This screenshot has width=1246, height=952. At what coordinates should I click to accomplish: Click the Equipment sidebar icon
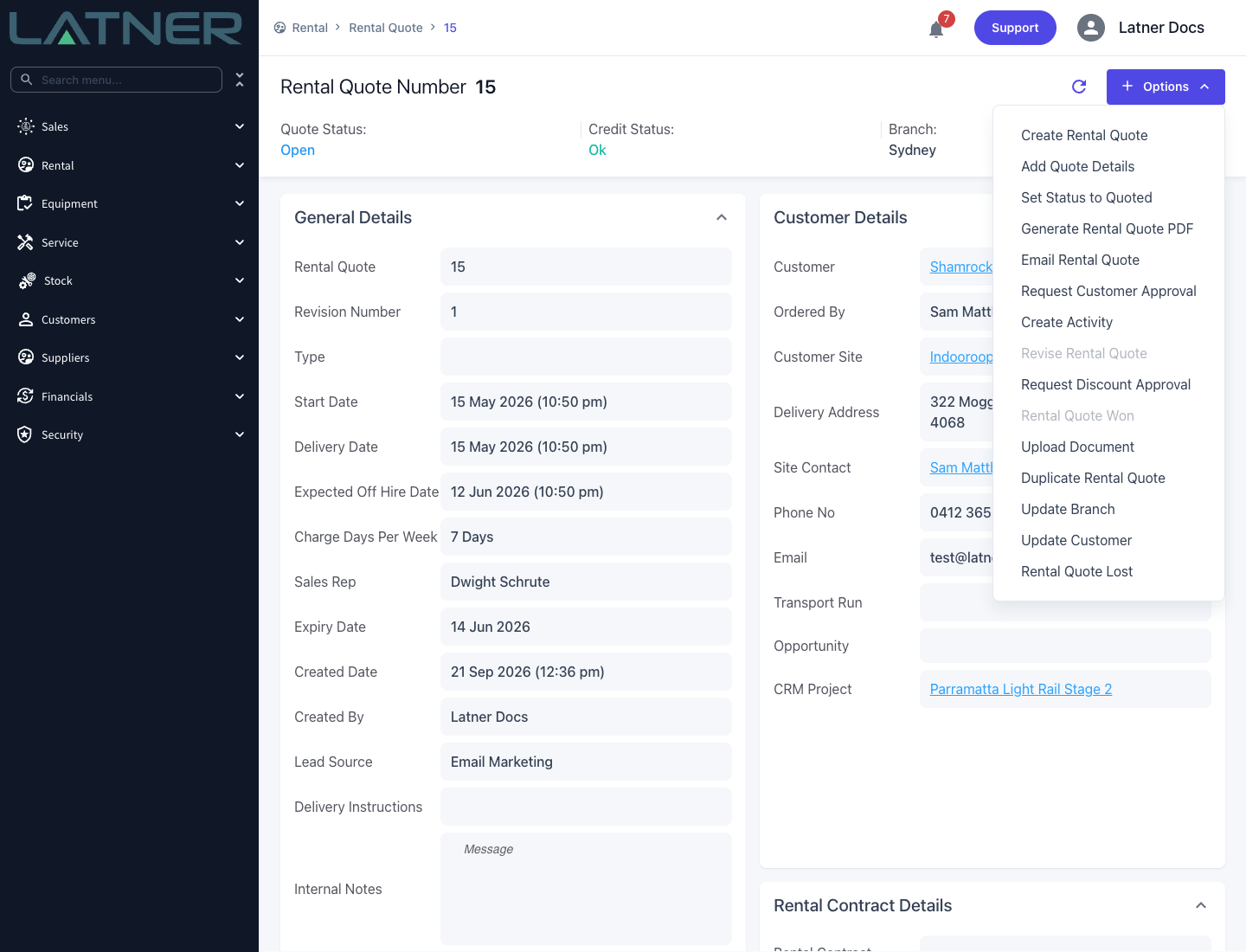25,203
